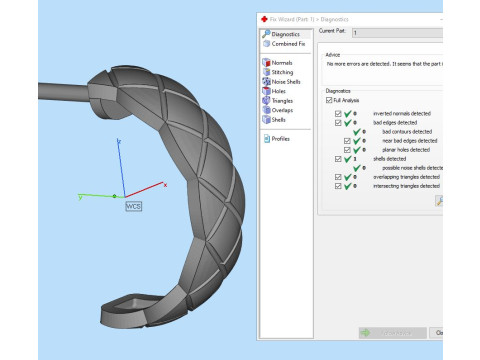Toggle inverted normals detected checkbox
480x360 pixels.
pos(338,114)
